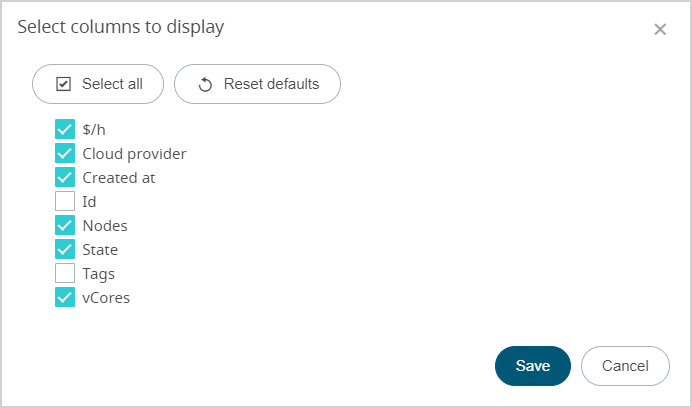The image size is (692, 408).
Task: Enable the Id column checkbox
Action: (65, 201)
